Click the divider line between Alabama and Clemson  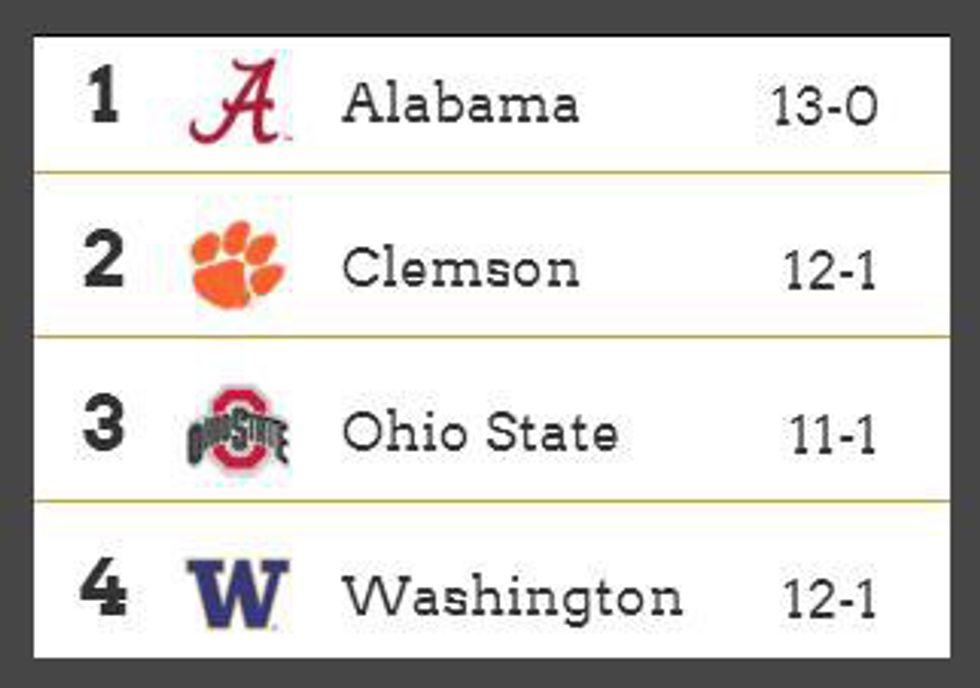click(x=490, y=173)
